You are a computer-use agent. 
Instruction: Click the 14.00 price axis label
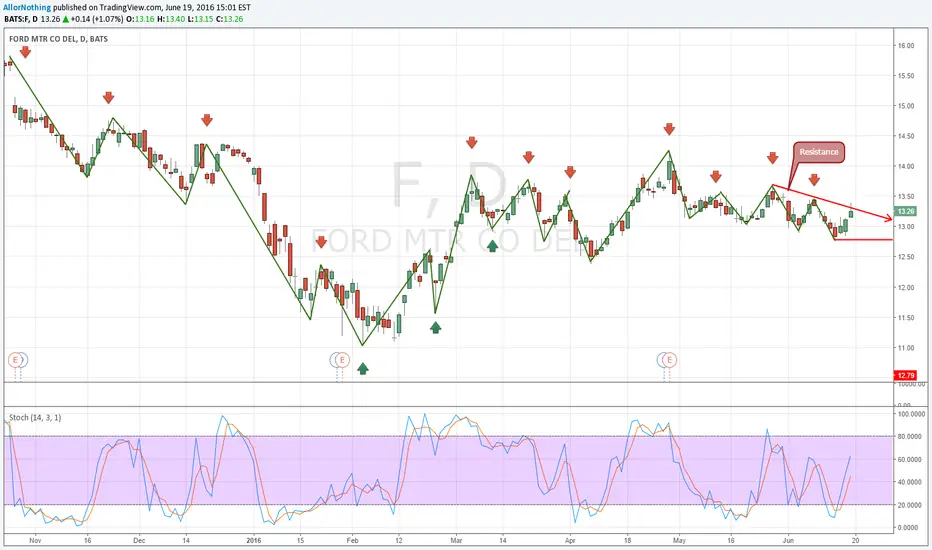click(x=906, y=166)
